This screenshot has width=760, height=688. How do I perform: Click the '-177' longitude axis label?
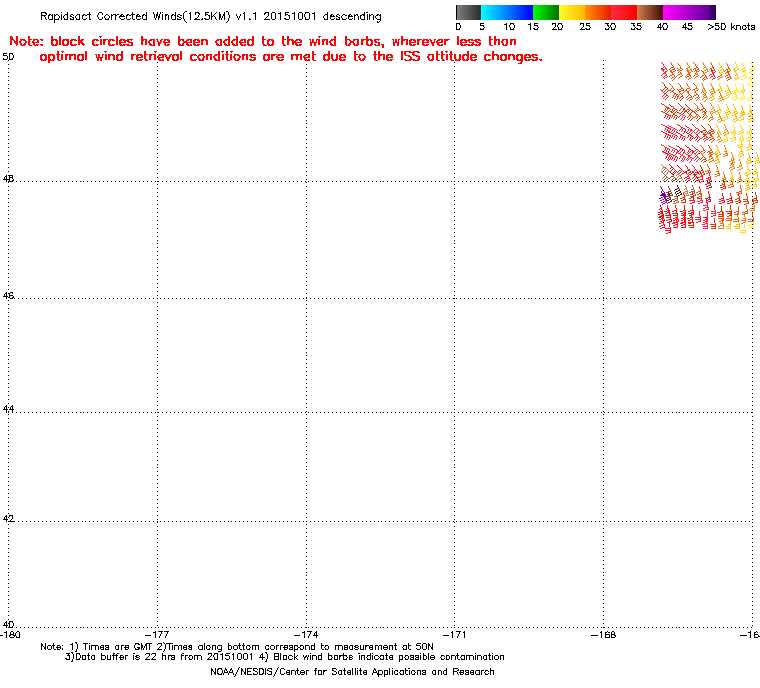(157, 635)
